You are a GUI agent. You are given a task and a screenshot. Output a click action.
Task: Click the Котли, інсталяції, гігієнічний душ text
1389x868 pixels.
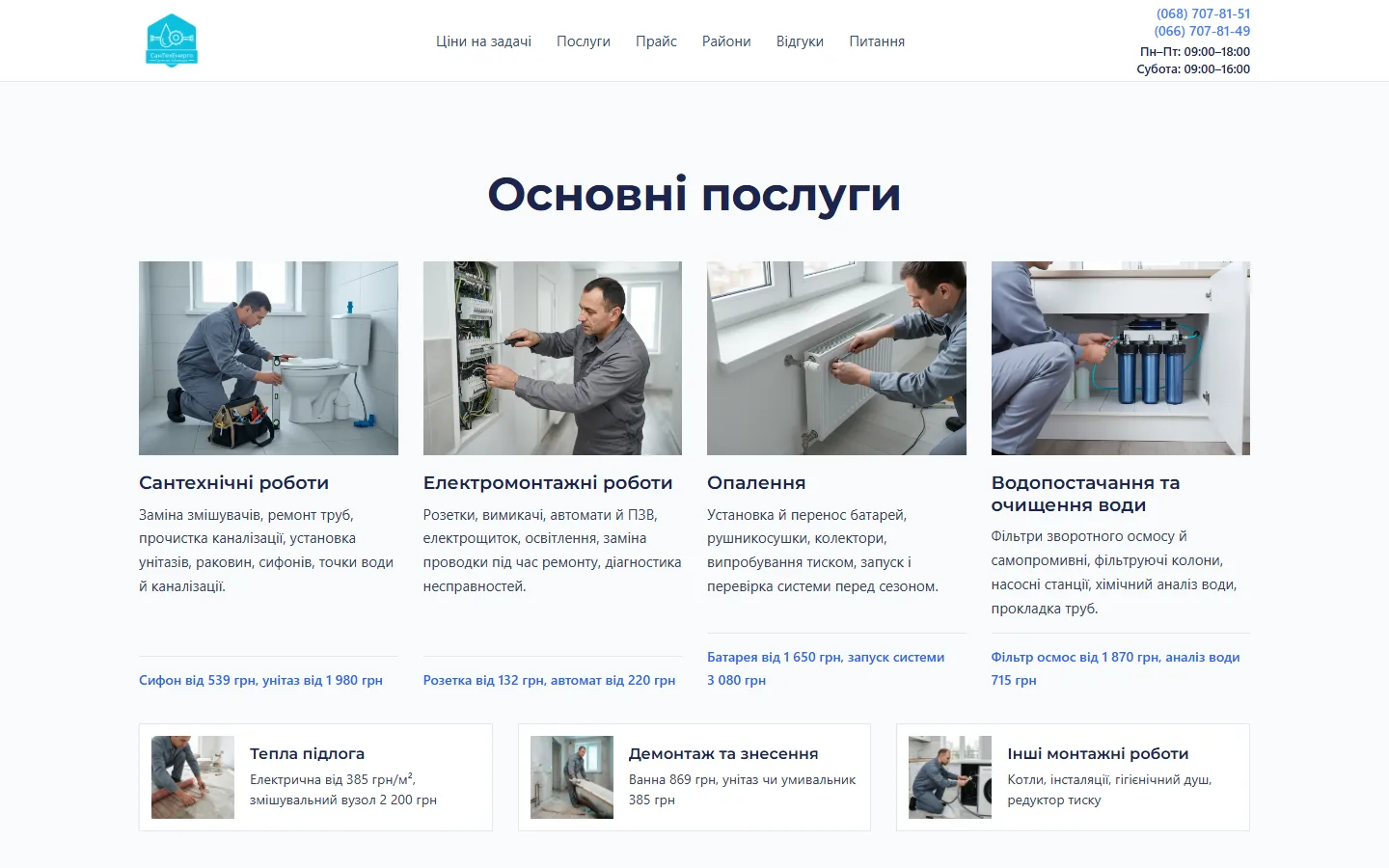[x=1109, y=790]
